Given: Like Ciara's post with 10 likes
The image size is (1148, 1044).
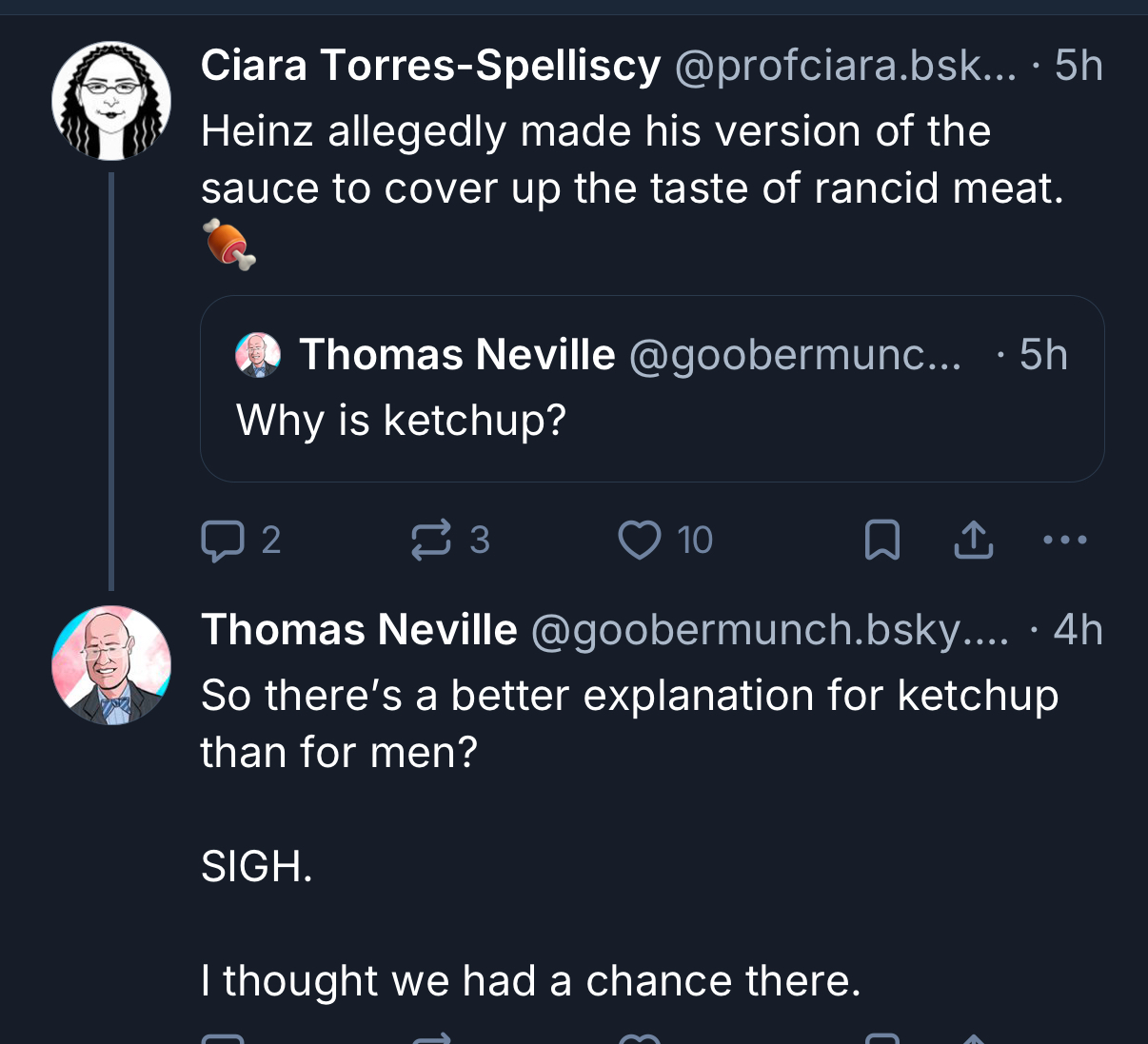Looking at the screenshot, I should (640, 540).
